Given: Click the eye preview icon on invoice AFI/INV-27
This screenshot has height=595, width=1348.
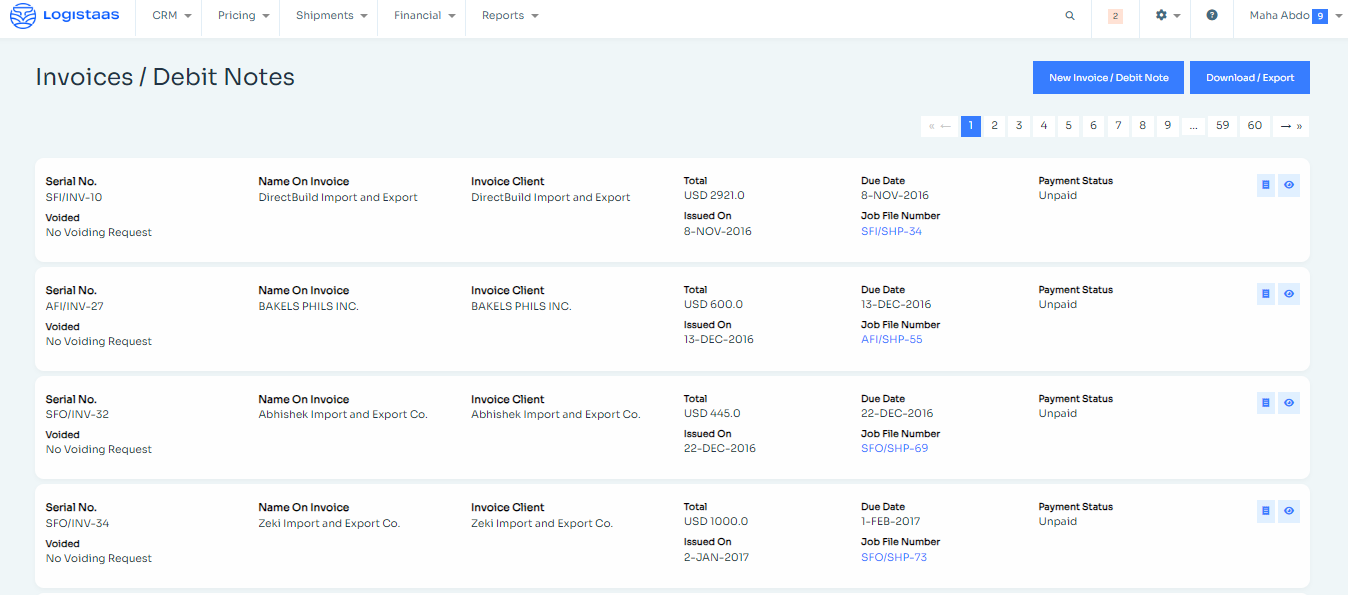Looking at the screenshot, I should (1288, 293).
